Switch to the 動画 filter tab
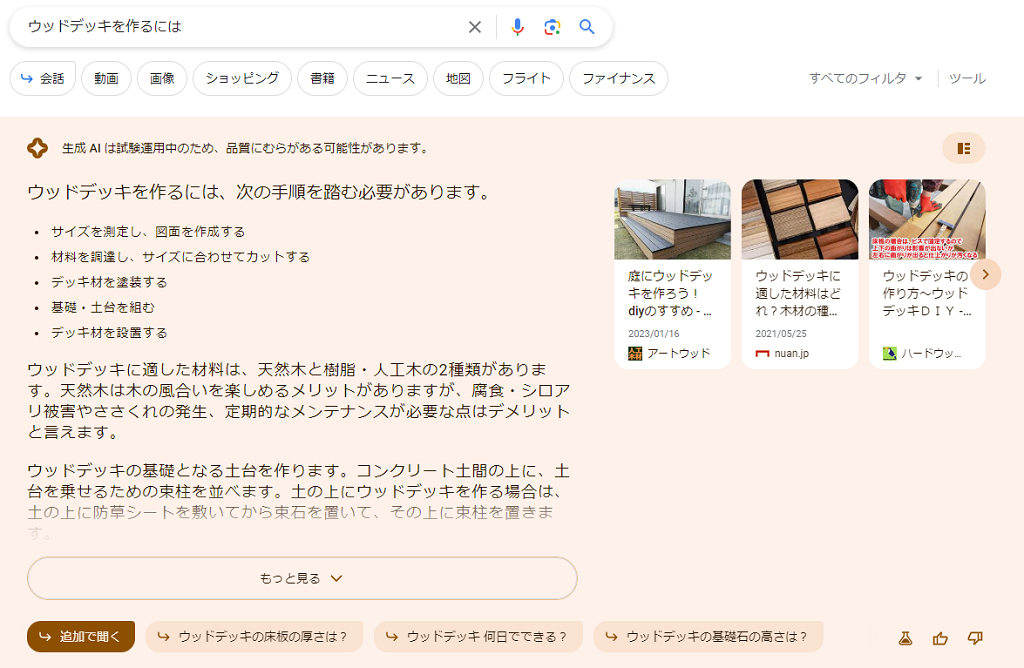Viewport: 1024px width, 668px height. pos(106,78)
